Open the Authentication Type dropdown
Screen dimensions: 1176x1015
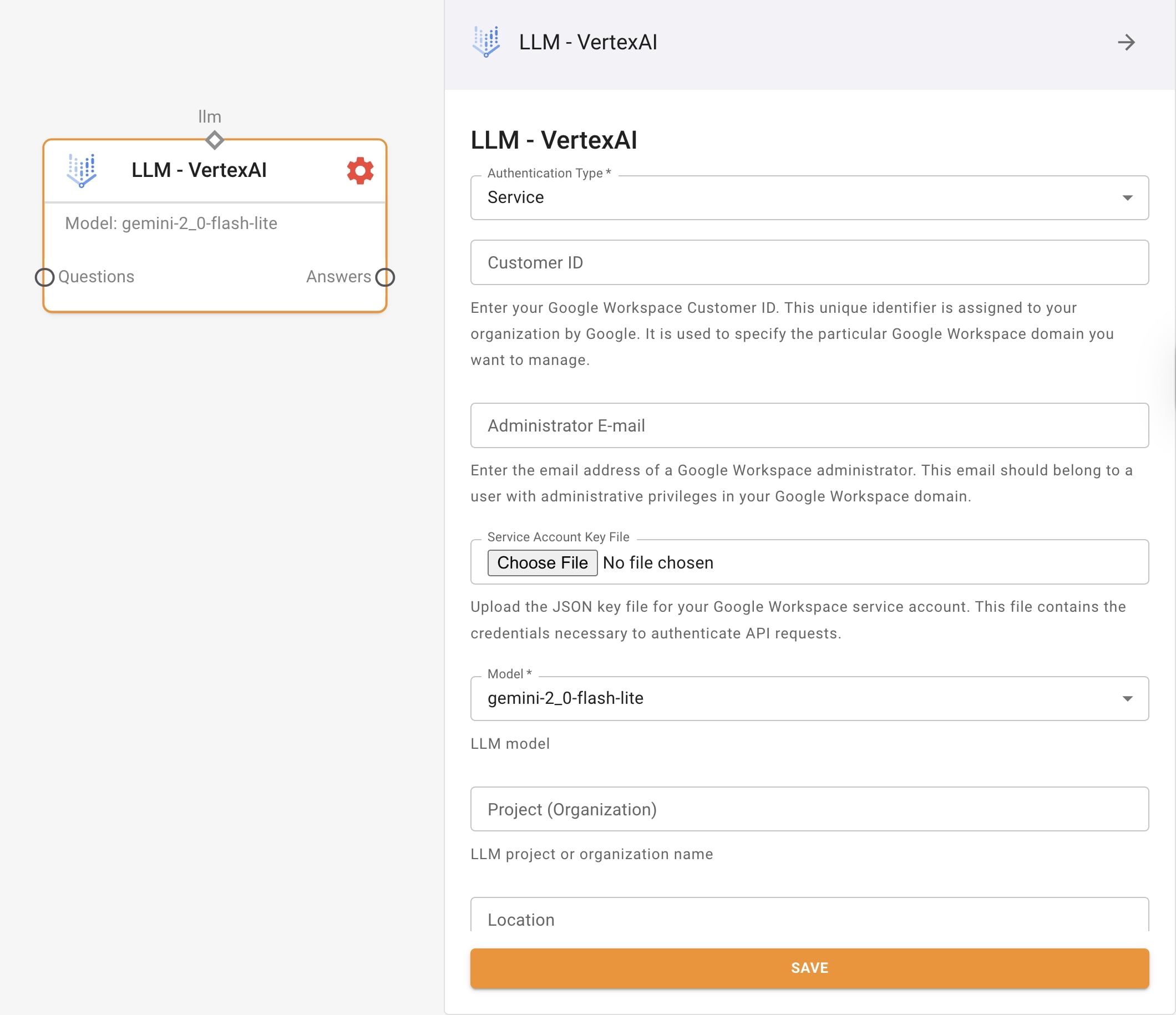[809, 197]
